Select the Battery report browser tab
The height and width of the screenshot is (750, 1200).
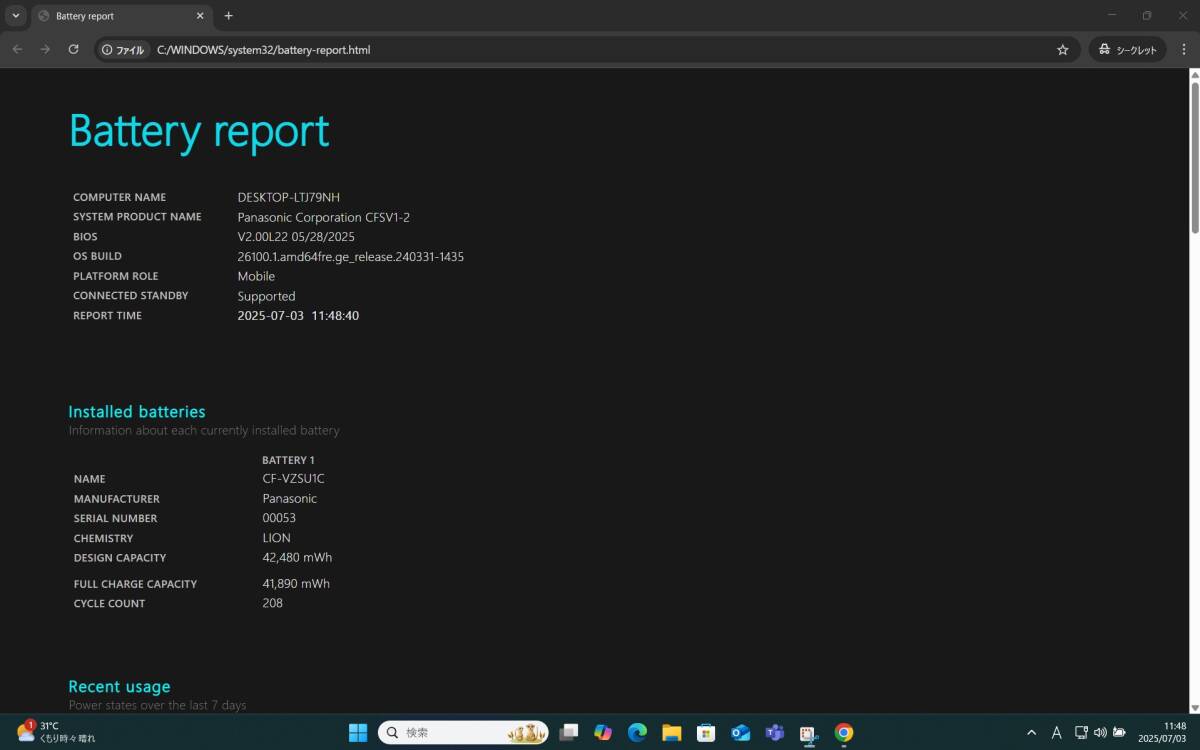coord(110,16)
